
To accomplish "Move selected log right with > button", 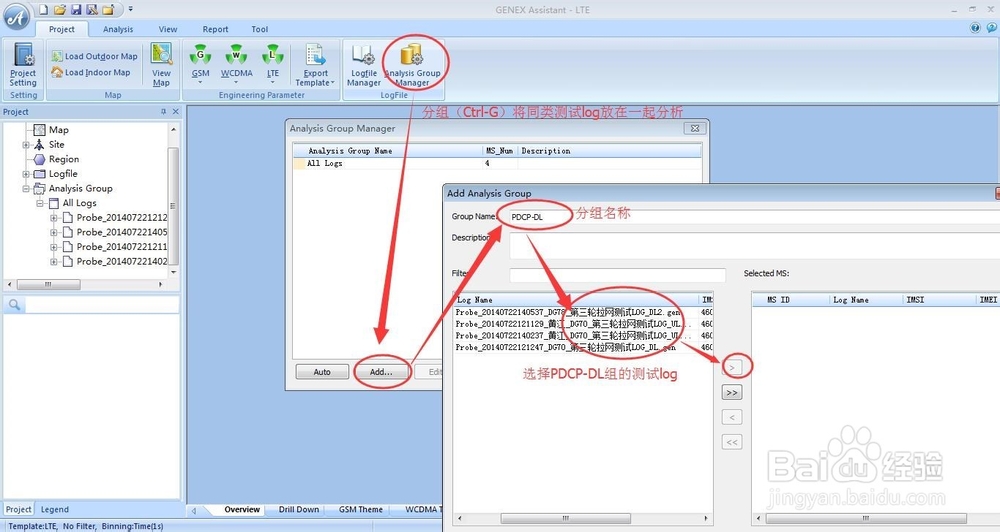I will click(732, 367).
